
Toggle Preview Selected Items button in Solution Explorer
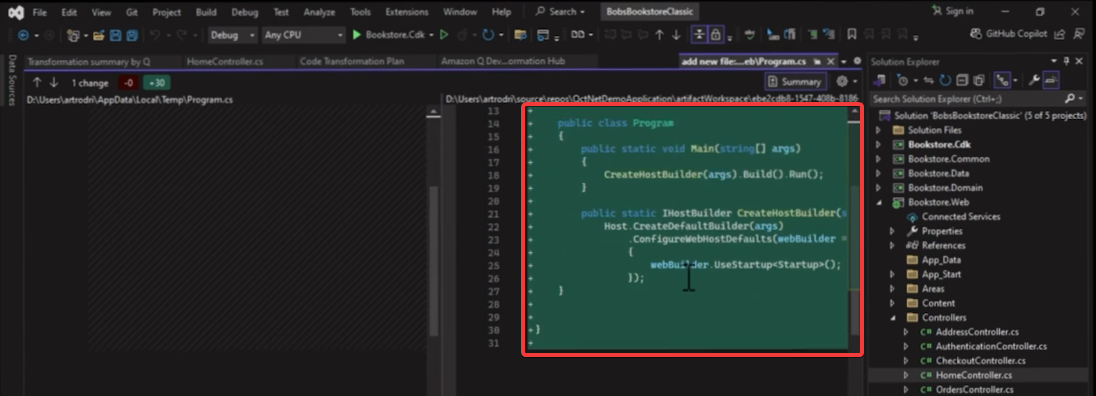point(1051,80)
